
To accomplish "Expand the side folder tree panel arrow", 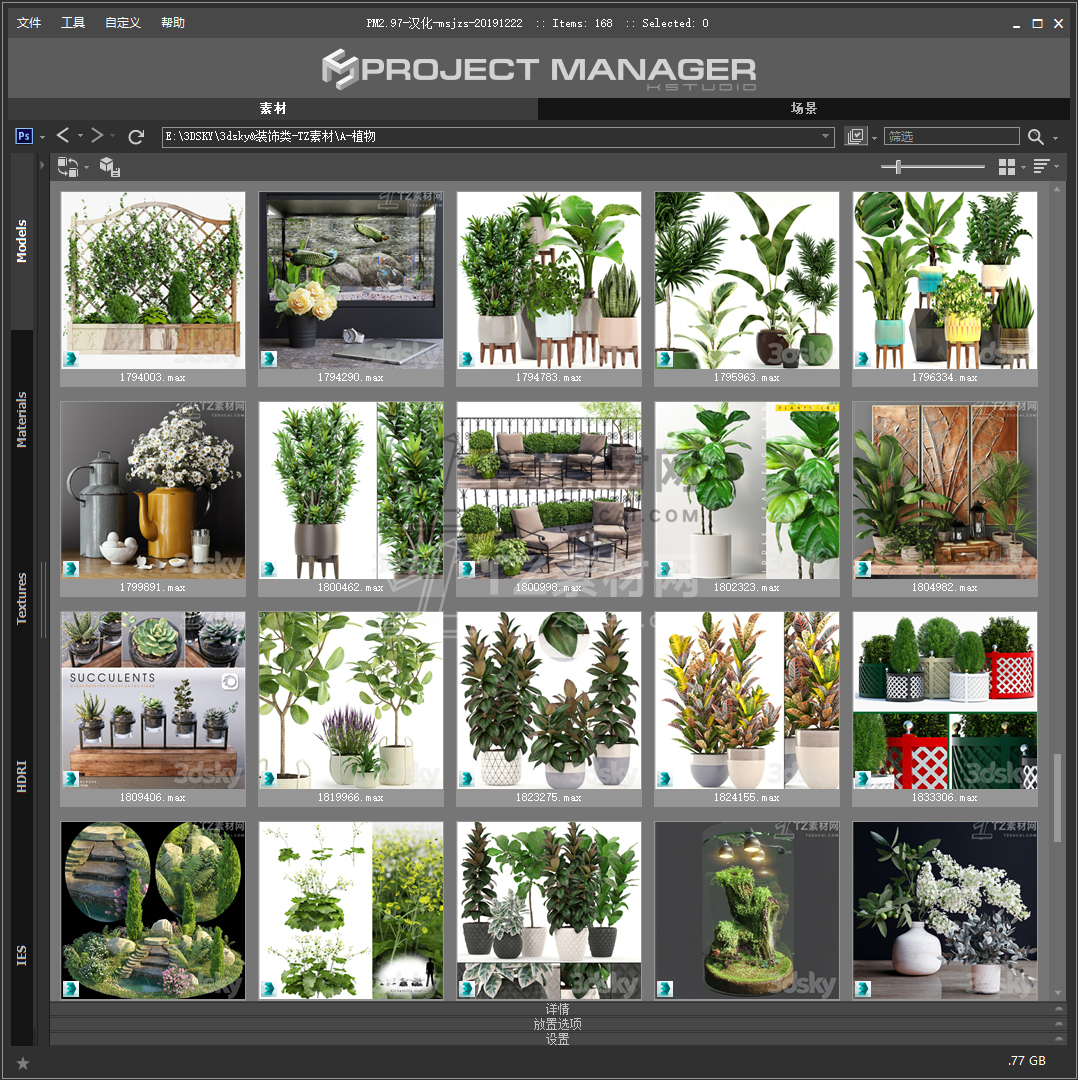I will tap(41, 165).
